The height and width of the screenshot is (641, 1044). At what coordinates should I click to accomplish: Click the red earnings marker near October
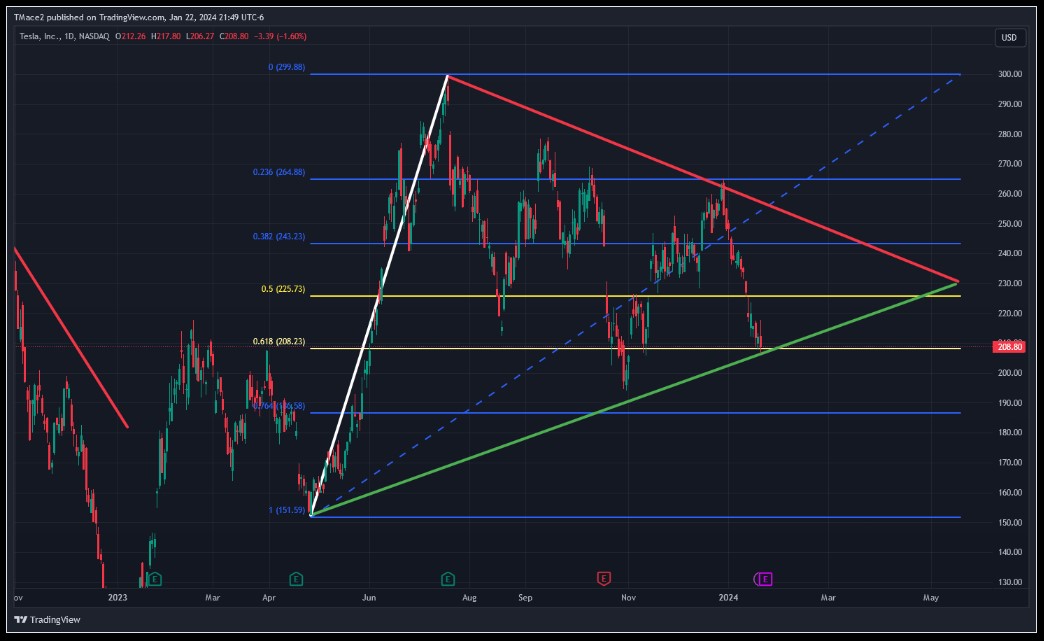click(603, 578)
